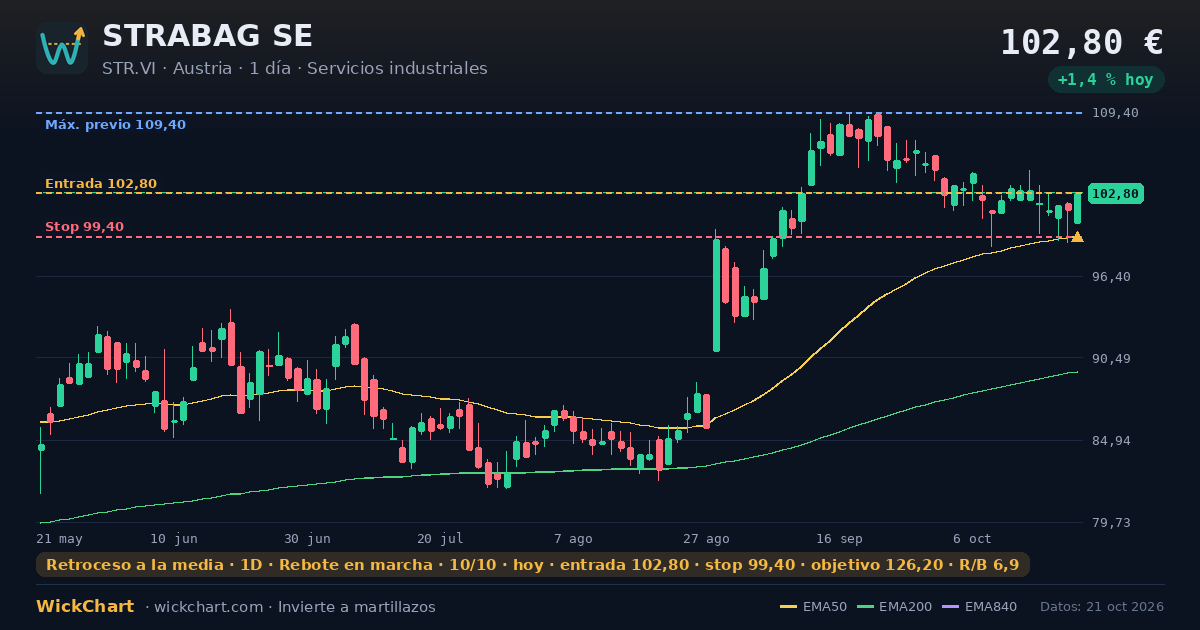
Task: Click the '+1,4 % hoy' change badge
Action: 1105,80
